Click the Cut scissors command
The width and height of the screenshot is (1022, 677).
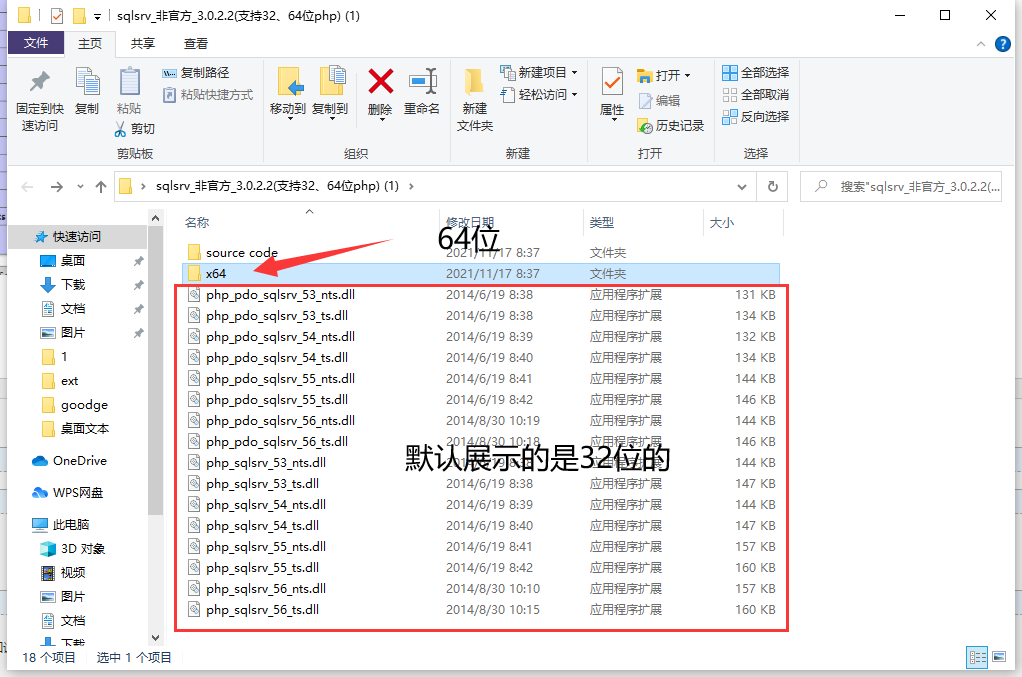[134, 128]
